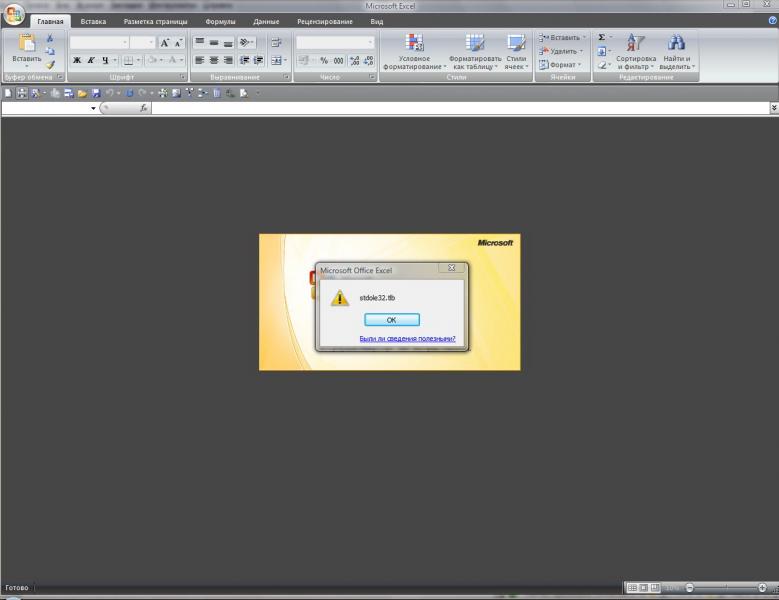The height and width of the screenshot is (600, 779).
Task: Click the Excel help question mark icon
Action: 771,20
